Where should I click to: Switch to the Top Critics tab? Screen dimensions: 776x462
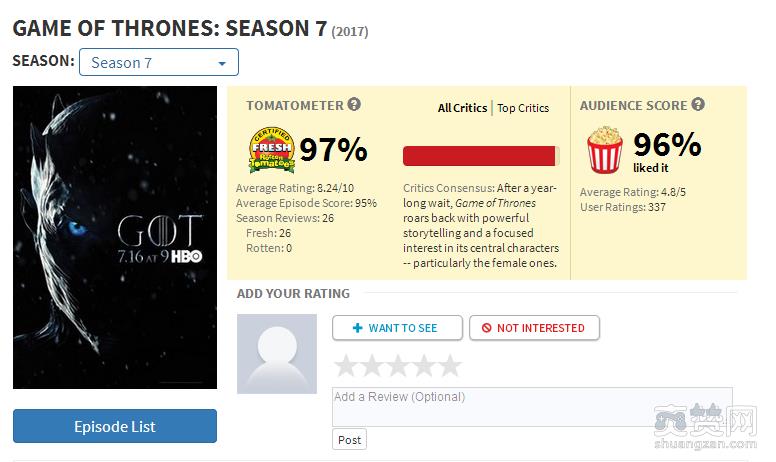click(523, 108)
